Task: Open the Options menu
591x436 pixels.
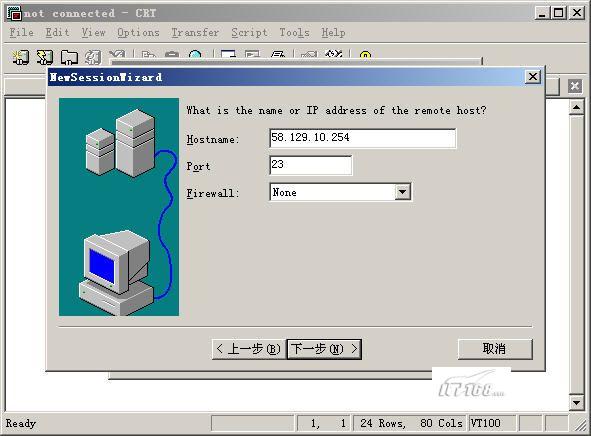Action: pos(138,33)
